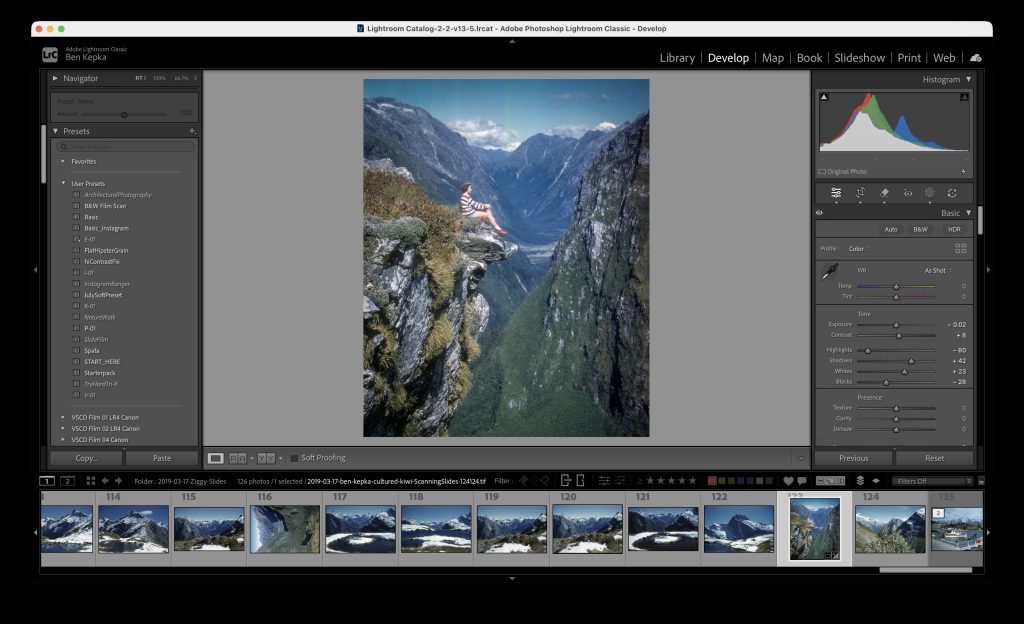
Task: Collapse the Presets panel
Action: 56,131
